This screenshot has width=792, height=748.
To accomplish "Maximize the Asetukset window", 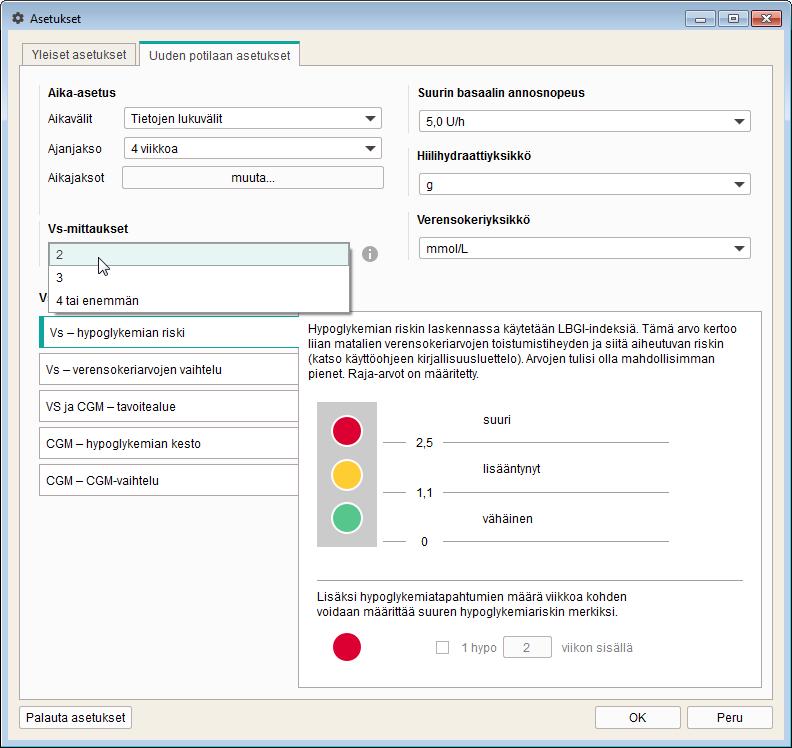I will coord(733,19).
